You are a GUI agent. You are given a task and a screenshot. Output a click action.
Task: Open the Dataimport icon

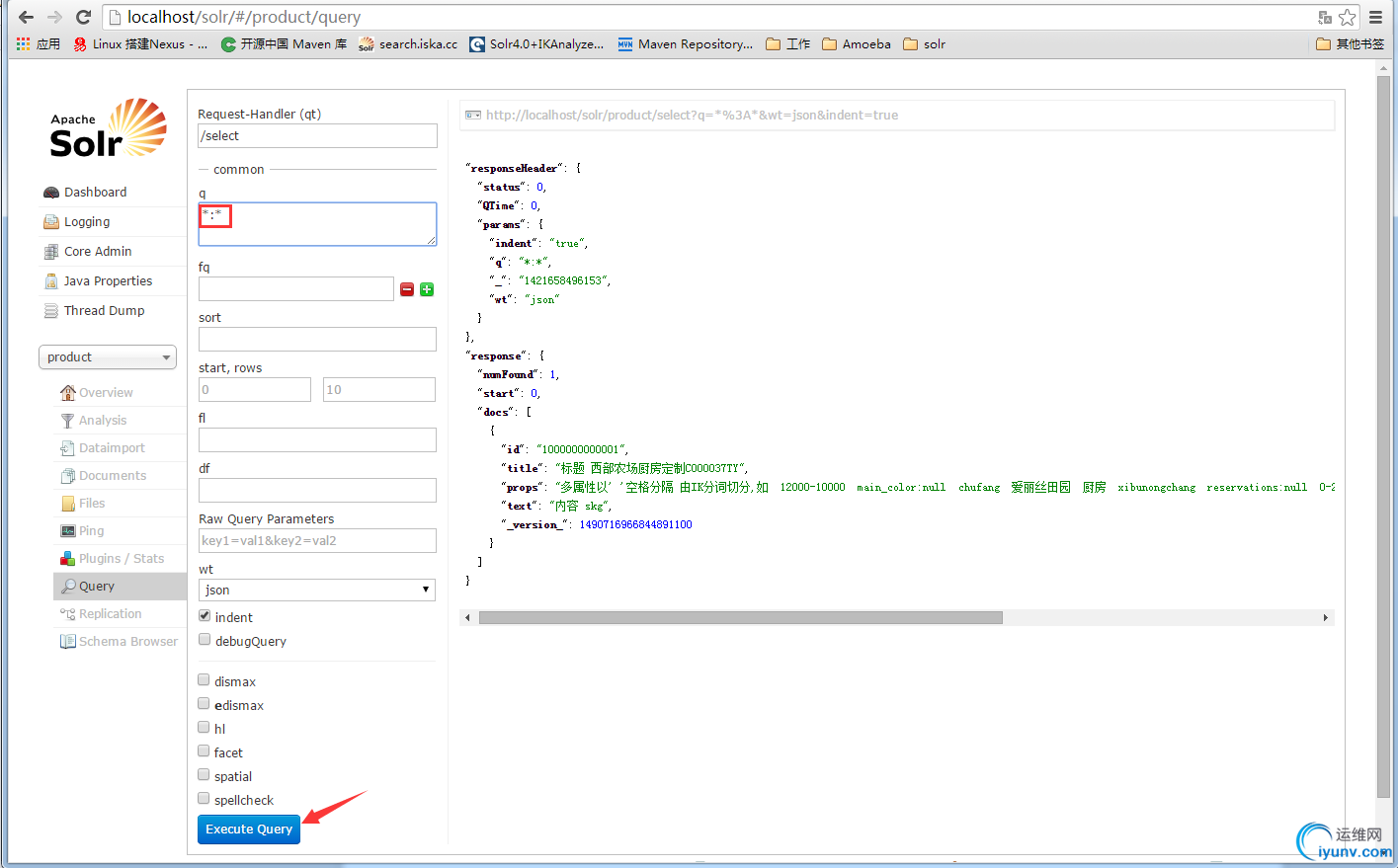(x=68, y=447)
